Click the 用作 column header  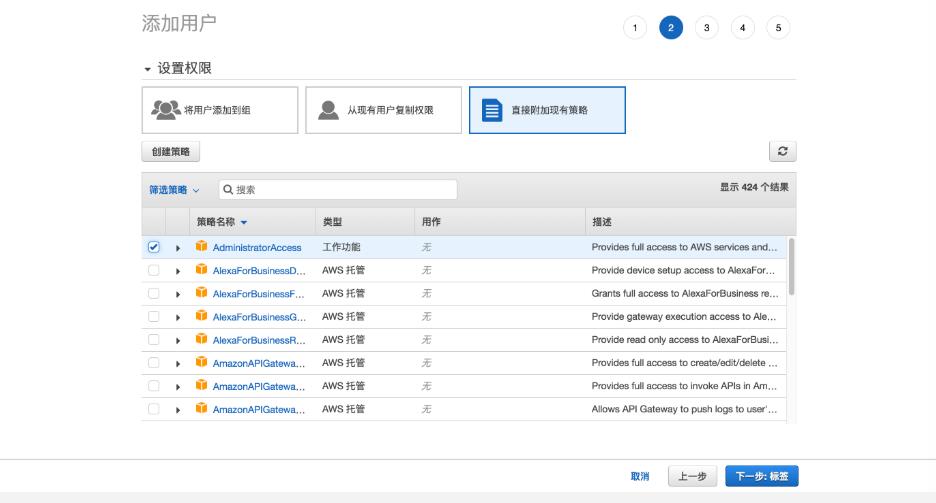coord(431,222)
